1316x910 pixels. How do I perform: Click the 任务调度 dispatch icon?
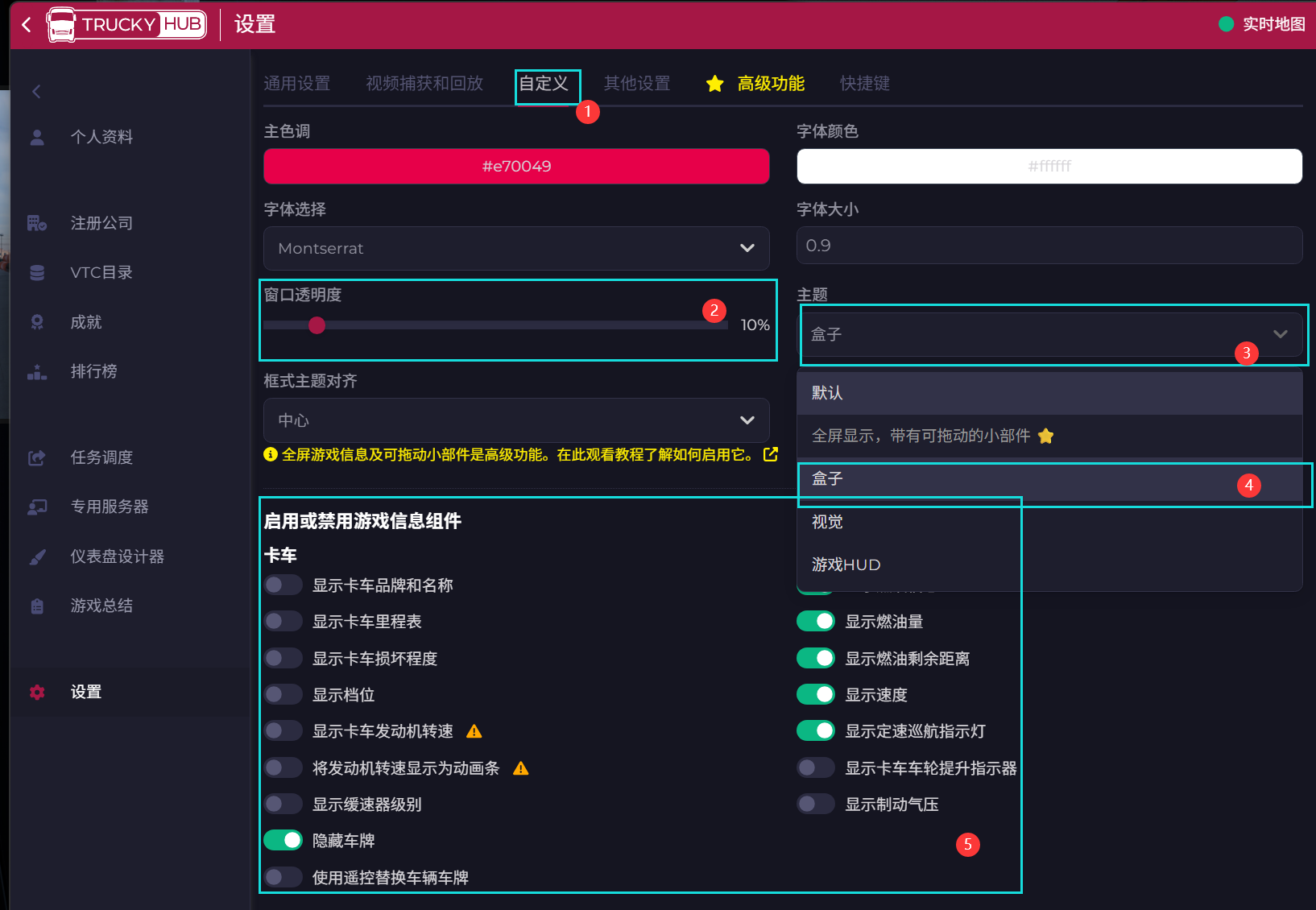click(37, 457)
